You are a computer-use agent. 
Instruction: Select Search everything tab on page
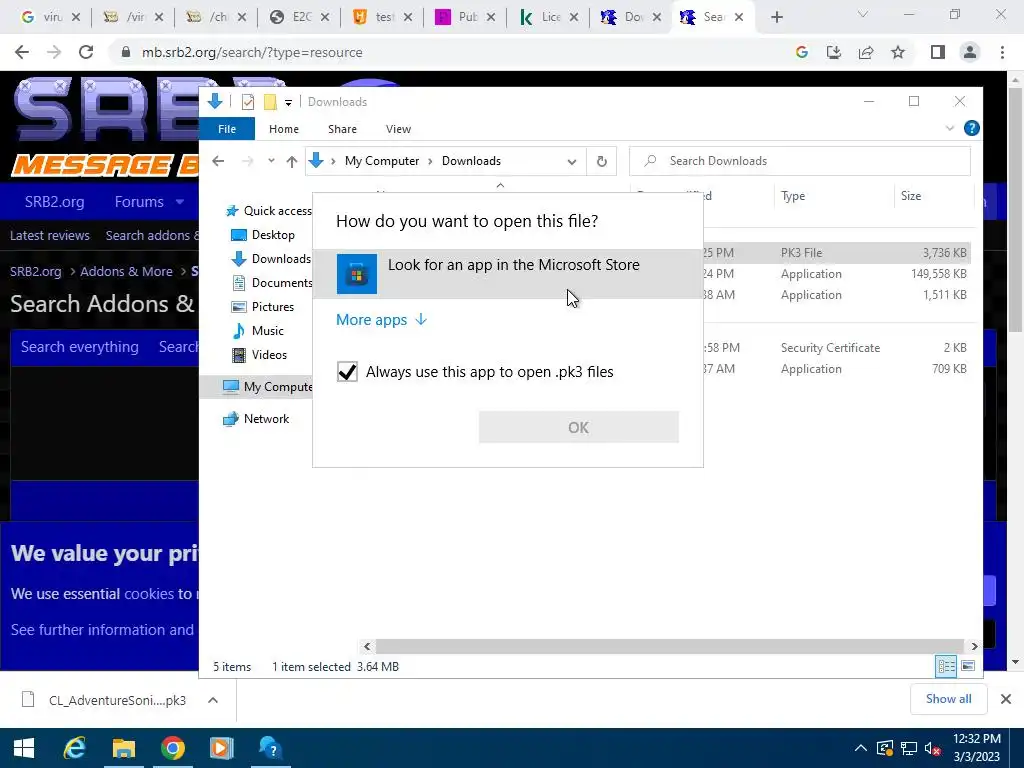[x=80, y=347]
